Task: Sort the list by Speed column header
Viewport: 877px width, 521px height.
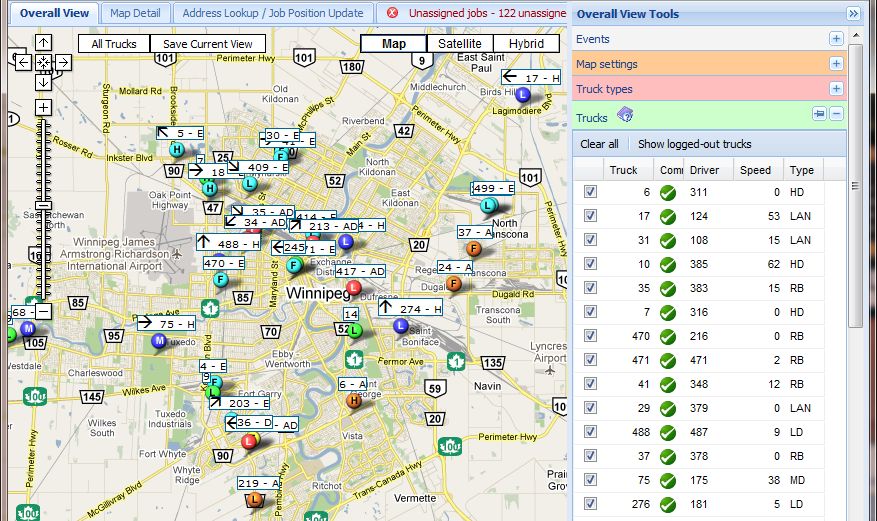Action: (755, 170)
